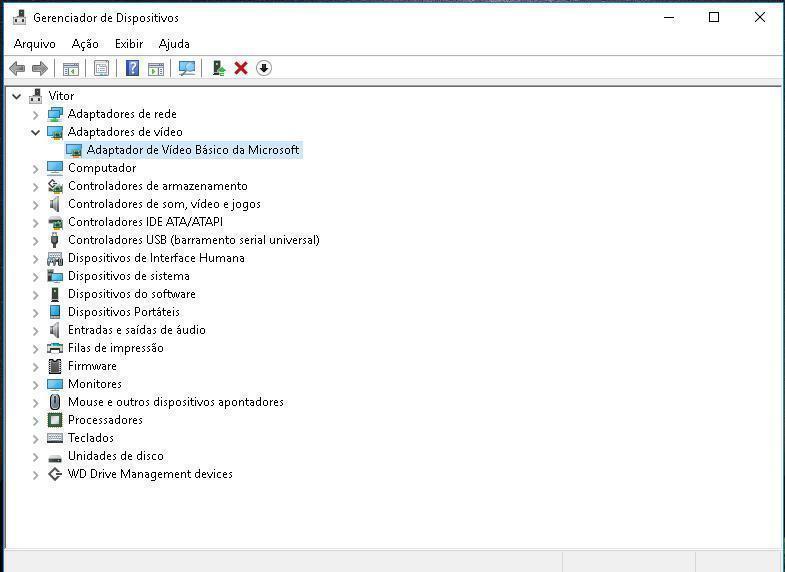Click the Firmware chip icon
785x572 pixels.
tap(55, 366)
